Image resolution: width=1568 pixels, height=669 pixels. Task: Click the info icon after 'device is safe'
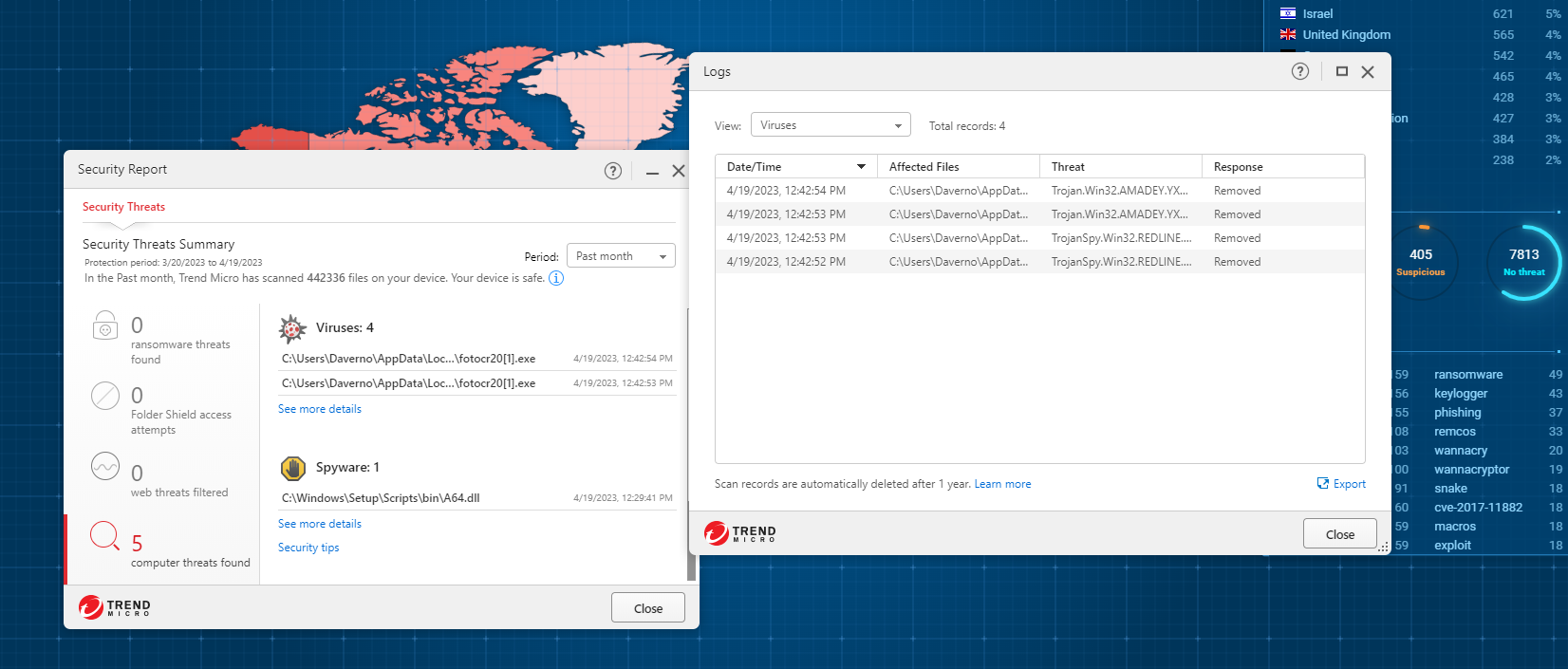[556, 278]
